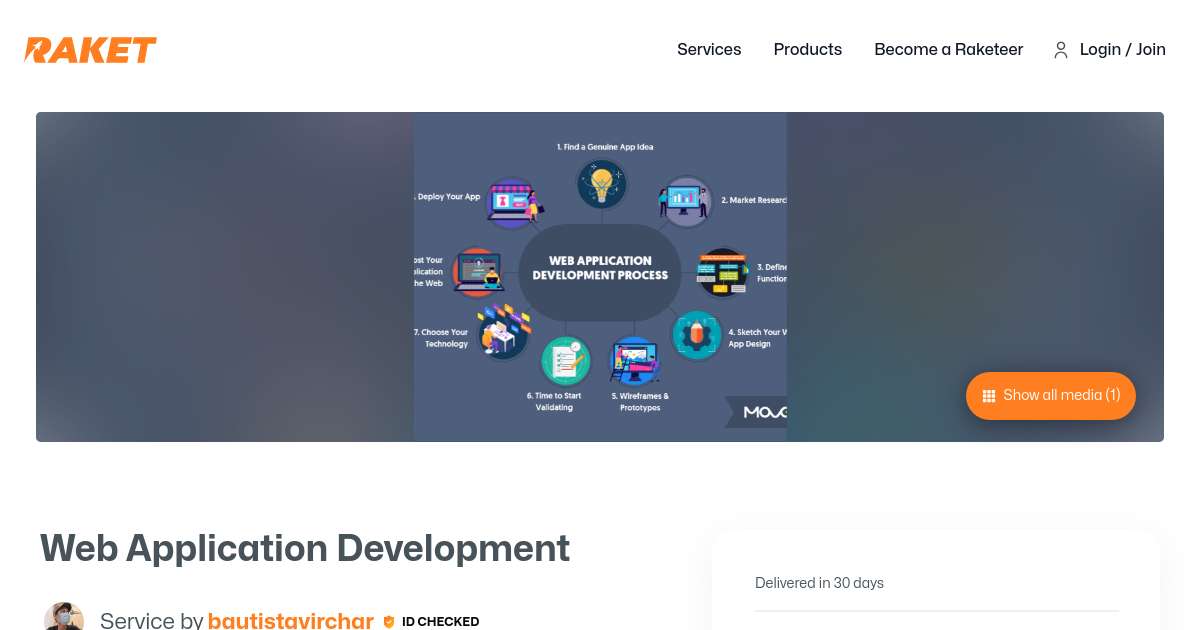This screenshot has width=1200, height=630.
Task: Click the orange ID CHECKED shield badge
Action: coord(389,621)
